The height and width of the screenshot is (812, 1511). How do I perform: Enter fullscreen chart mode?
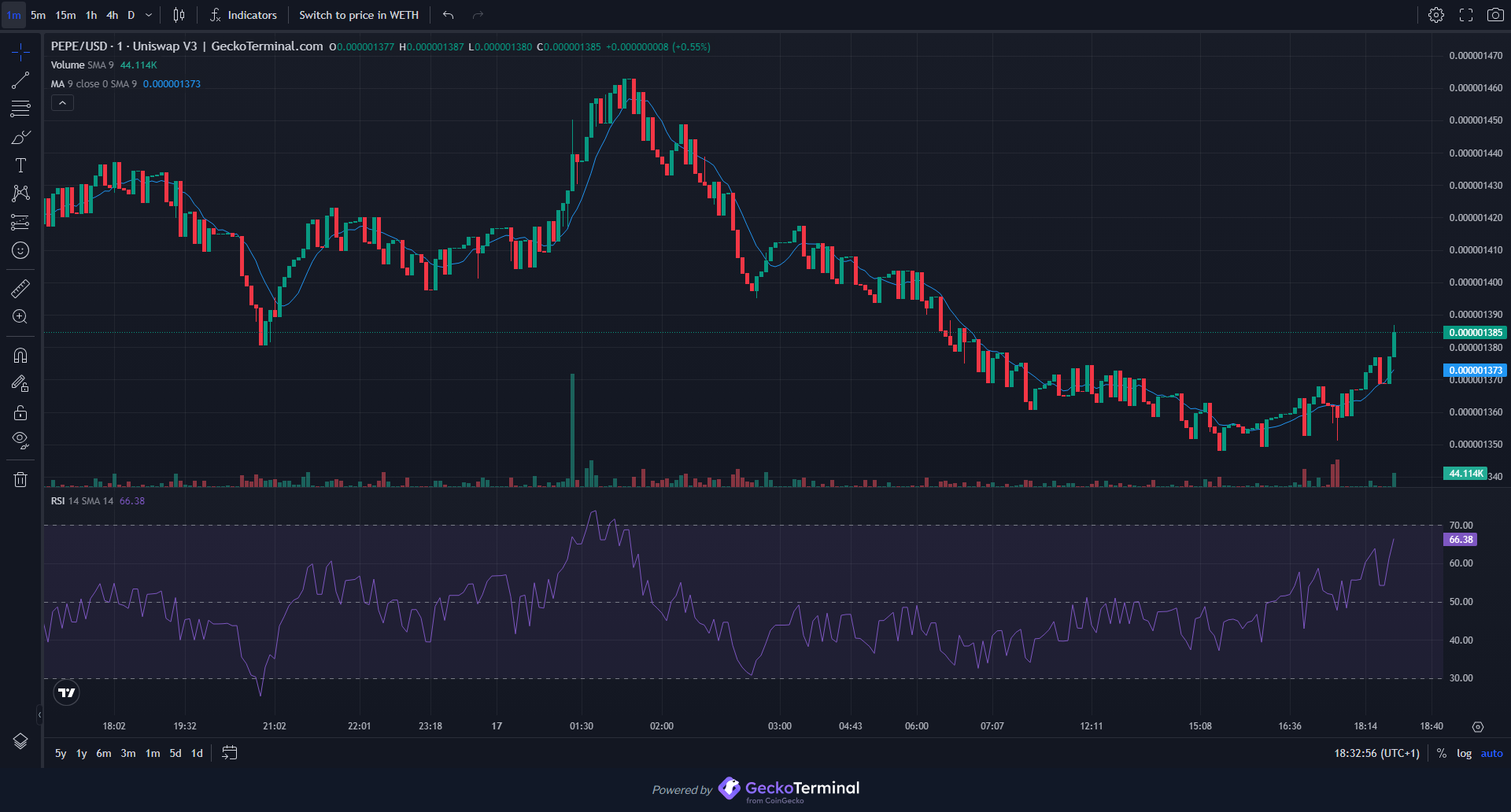(x=1466, y=15)
